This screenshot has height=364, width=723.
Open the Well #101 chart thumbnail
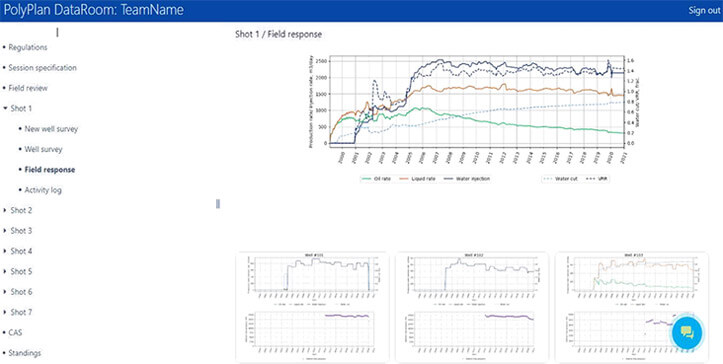[313, 307]
